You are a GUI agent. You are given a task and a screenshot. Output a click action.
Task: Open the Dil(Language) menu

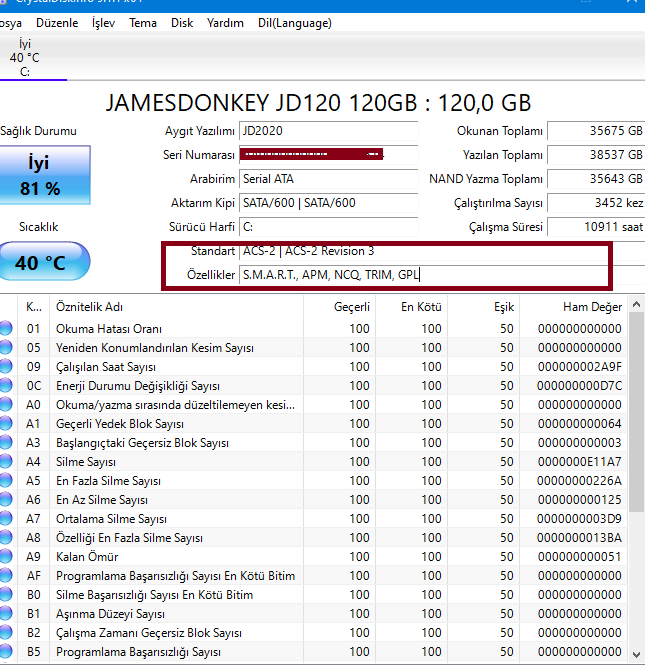(x=295, y=23)
